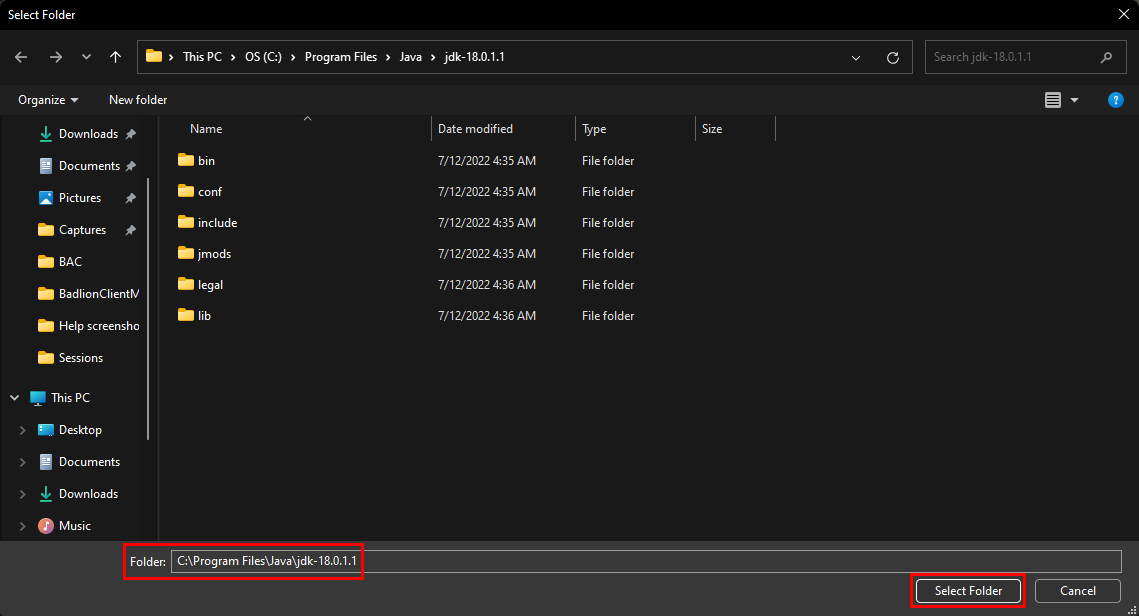Click the Forward navigation arrow
Image resolution: width=1139 pixels, height=616 pixels.
pyautogui.click(x=55, y=57)
